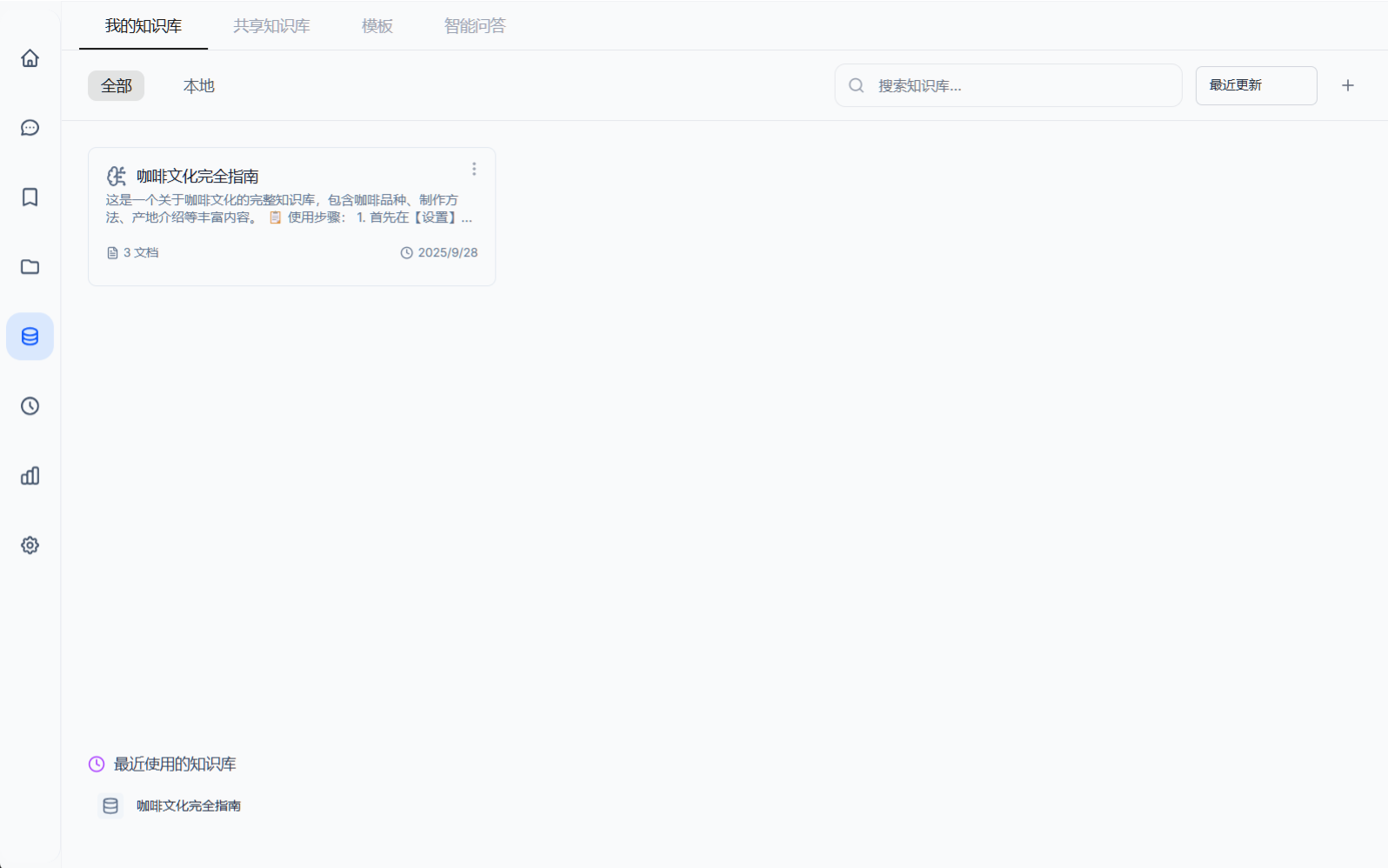Open the 智能问答 tab
This screenshot has width=1388, height=868.
tap(474, 26)
